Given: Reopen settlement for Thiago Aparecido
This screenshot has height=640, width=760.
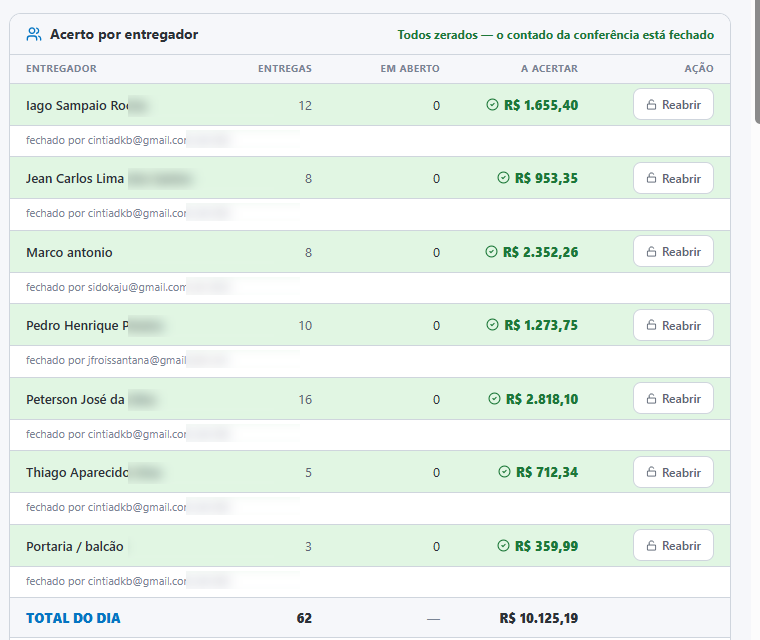Looking at the screenshot, I should (673, 472).
